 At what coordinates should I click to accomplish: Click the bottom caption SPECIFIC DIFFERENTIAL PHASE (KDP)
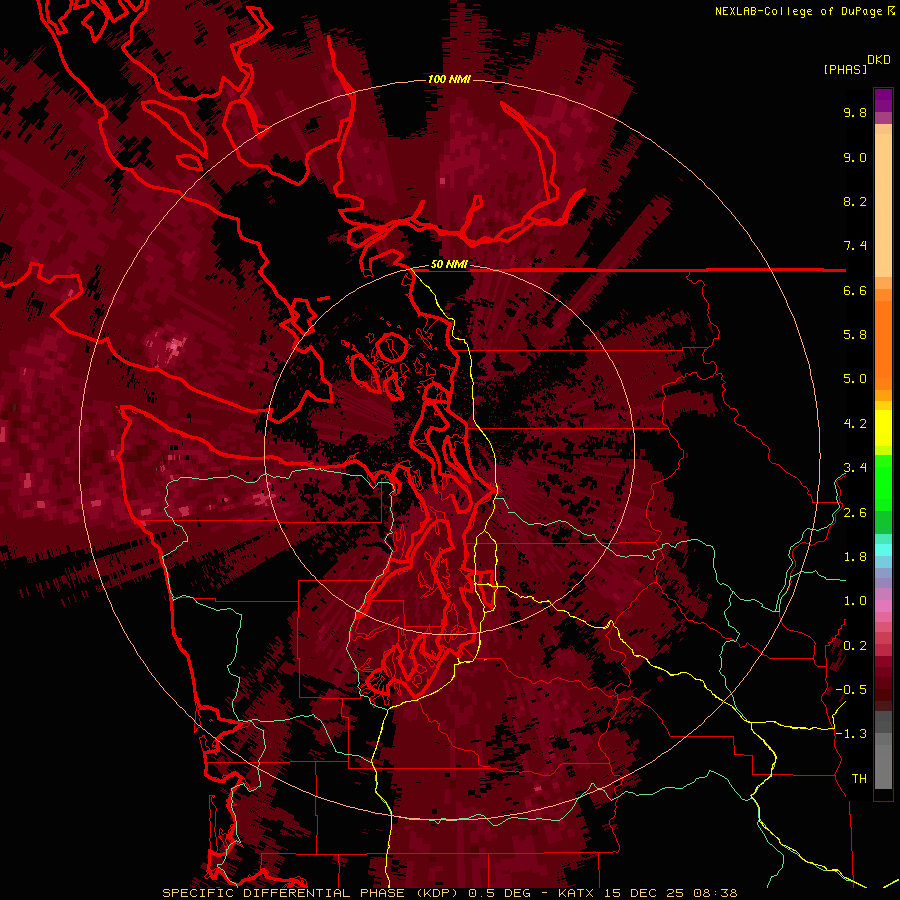310,893
